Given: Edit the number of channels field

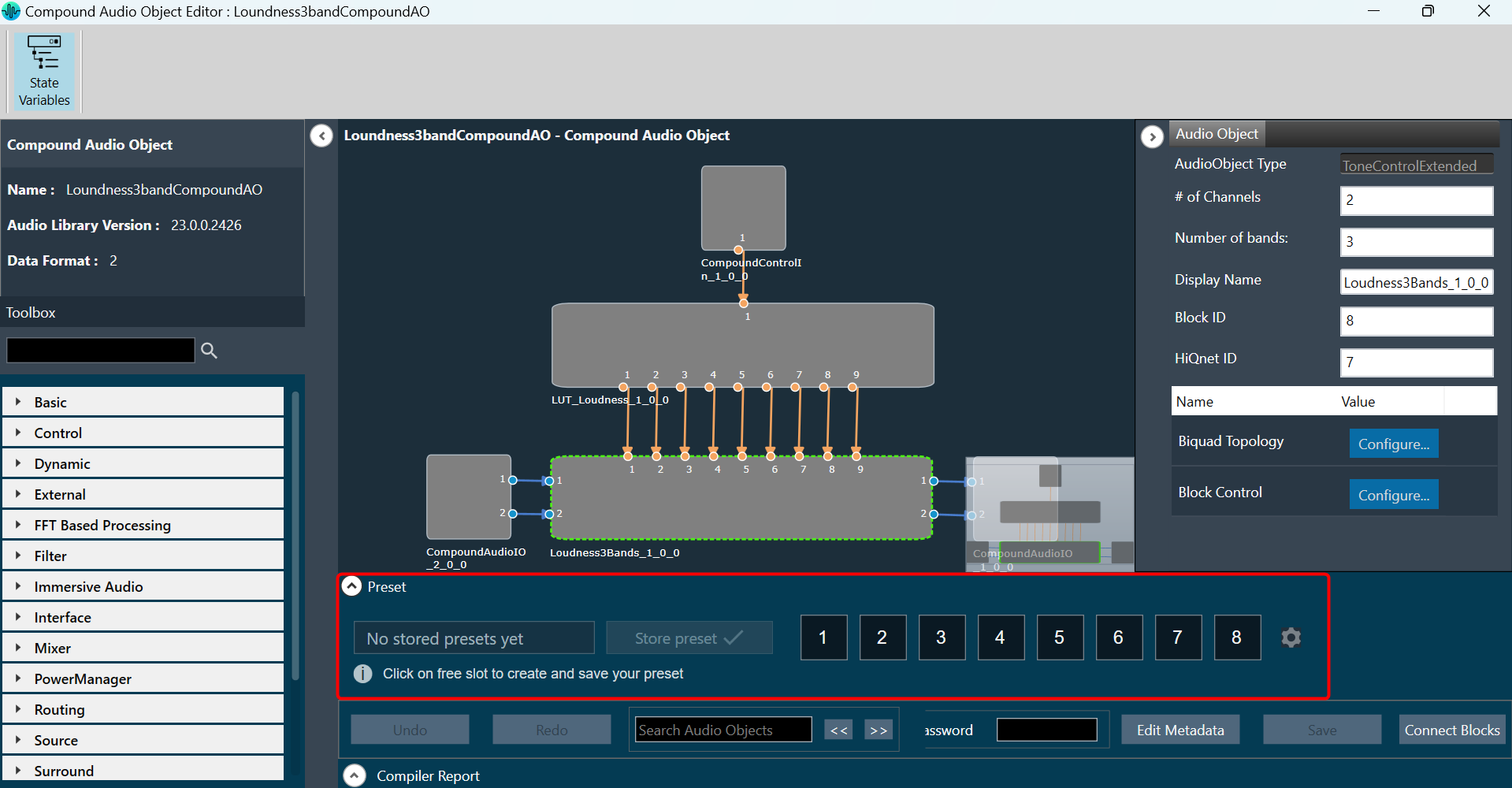Looking at the screenshot, I should 1416,200.
